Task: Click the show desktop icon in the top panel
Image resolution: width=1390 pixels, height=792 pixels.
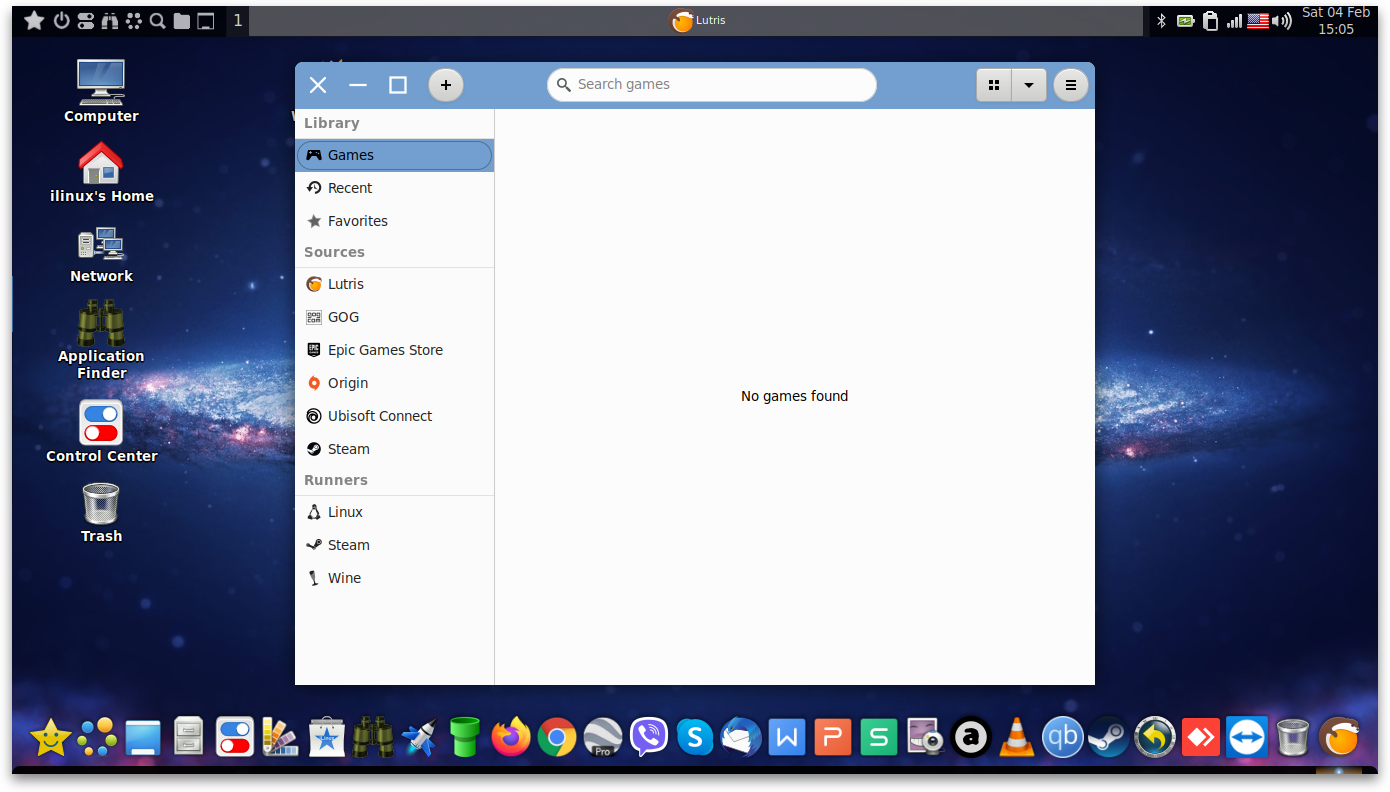Action: tap(206, 20)
